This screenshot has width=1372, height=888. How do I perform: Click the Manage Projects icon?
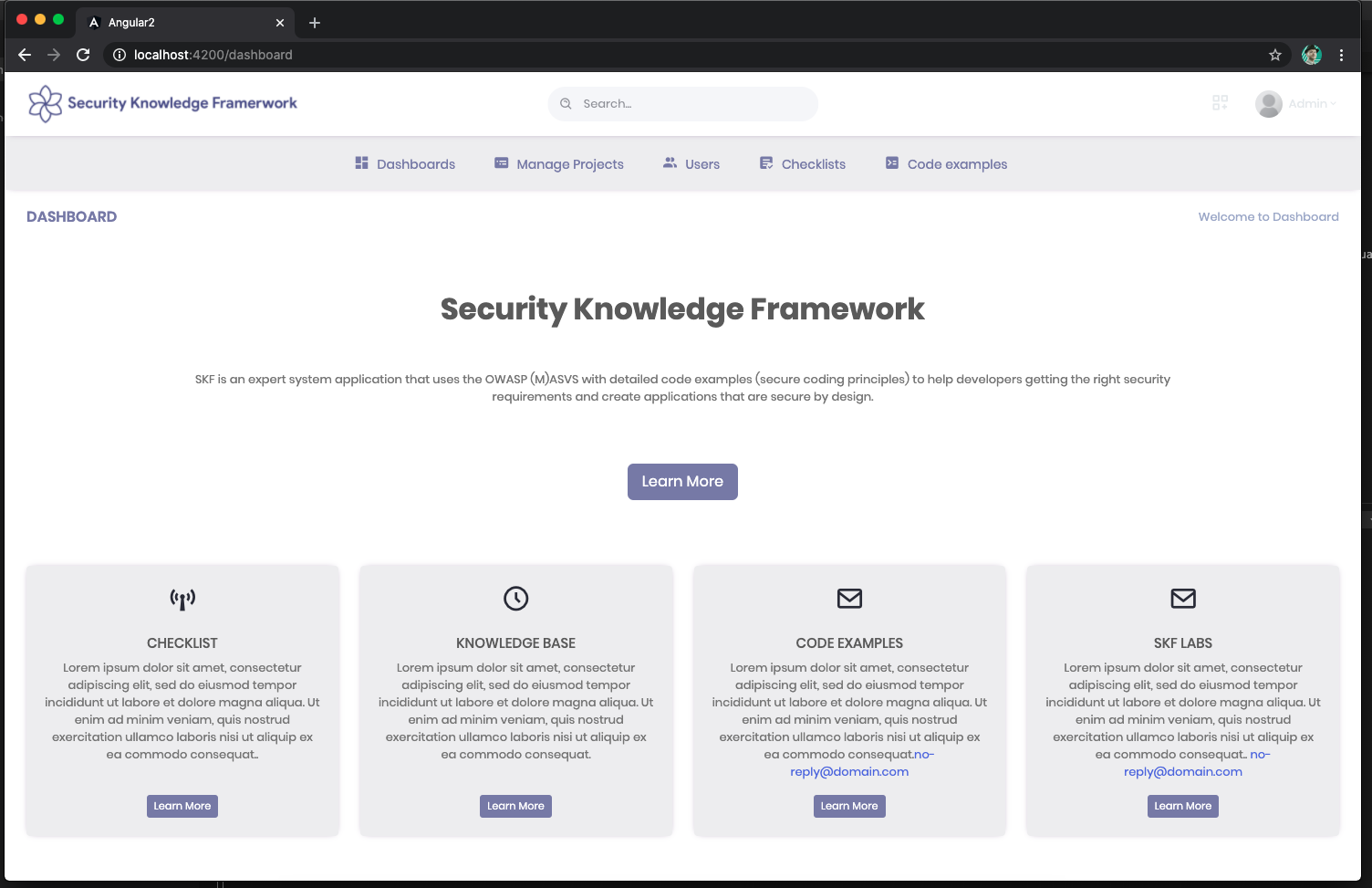pos(502,163)
